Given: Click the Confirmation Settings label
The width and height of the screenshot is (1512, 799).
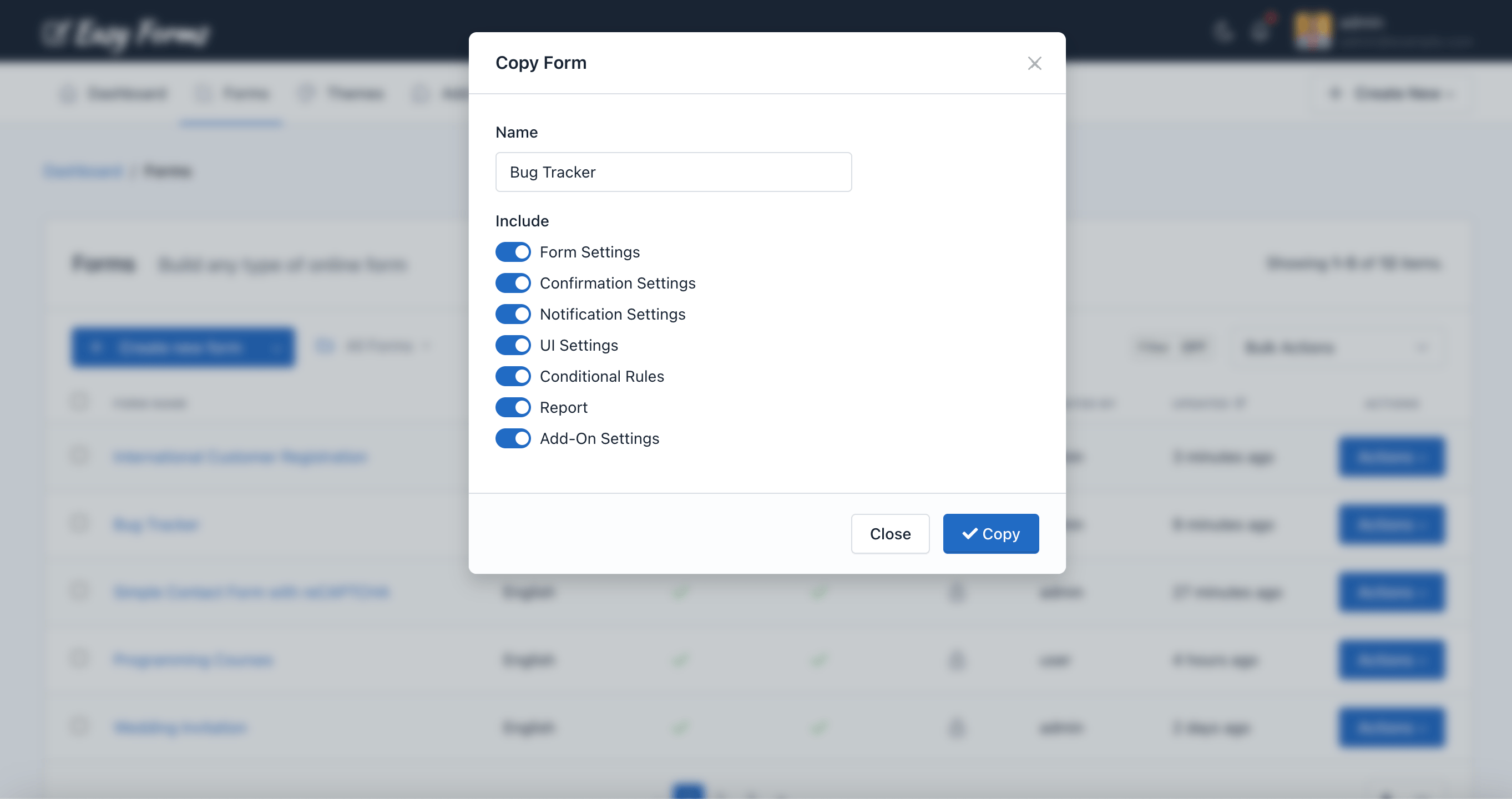Looking at the screenshot, I should [618, 283].
